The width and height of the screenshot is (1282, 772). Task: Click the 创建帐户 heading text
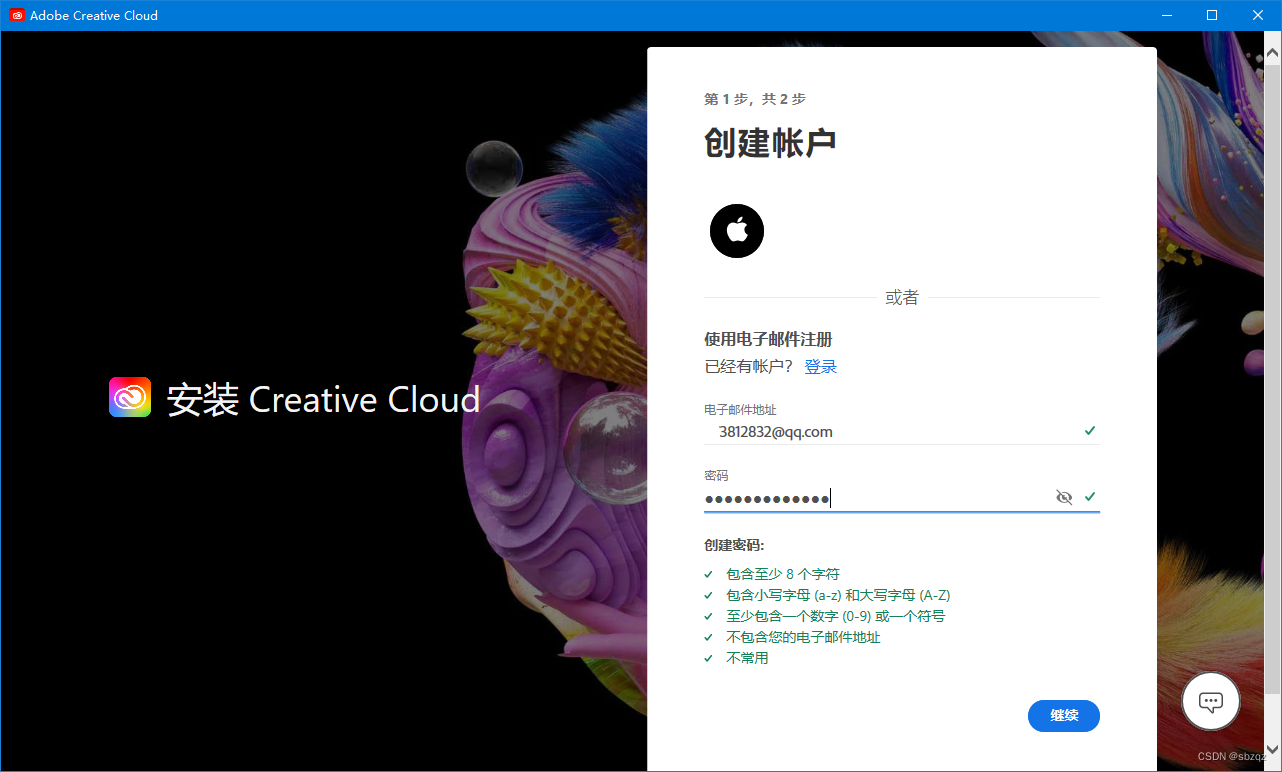[770, 143]
